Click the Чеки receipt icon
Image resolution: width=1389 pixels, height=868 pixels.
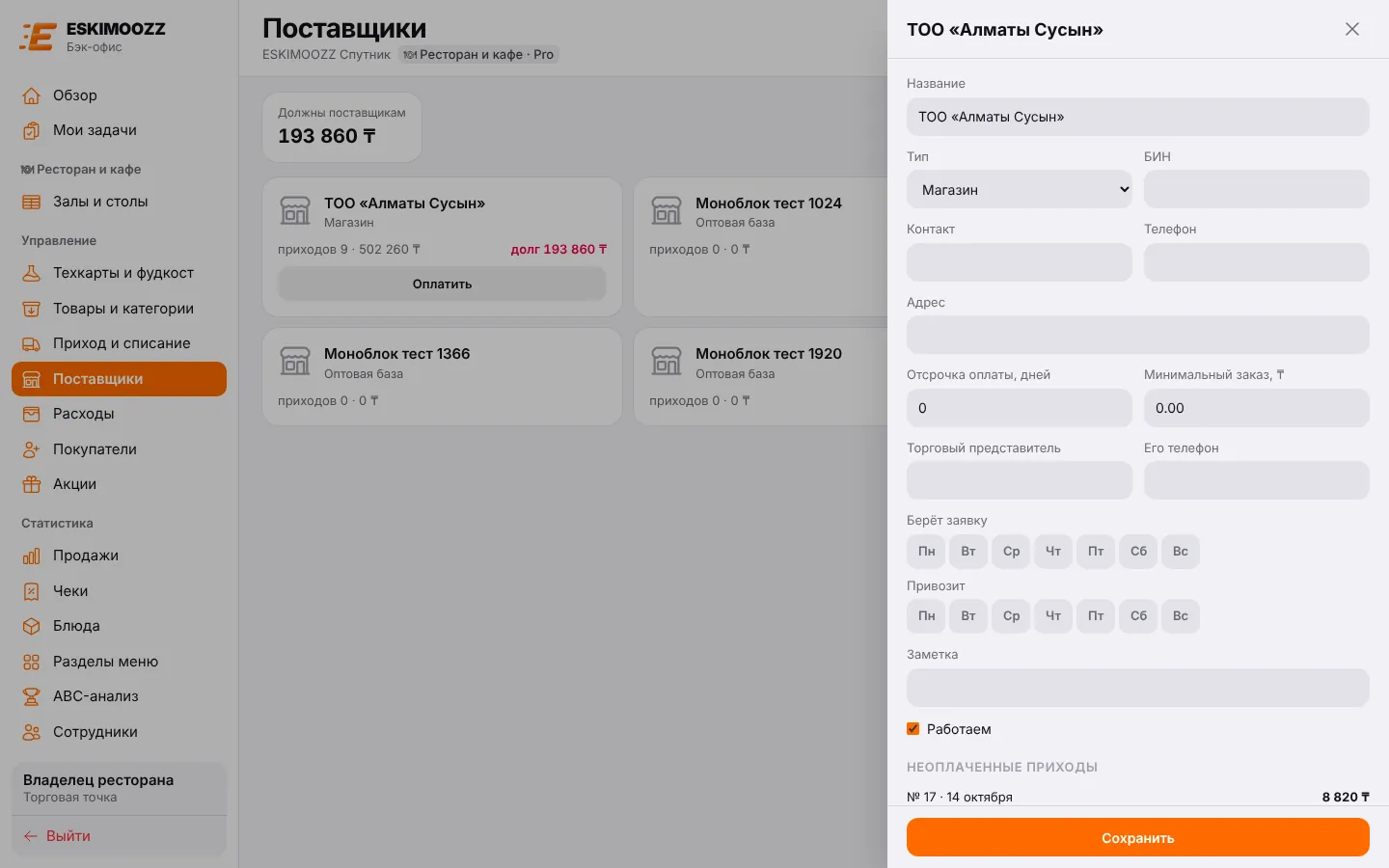point(32,591)
